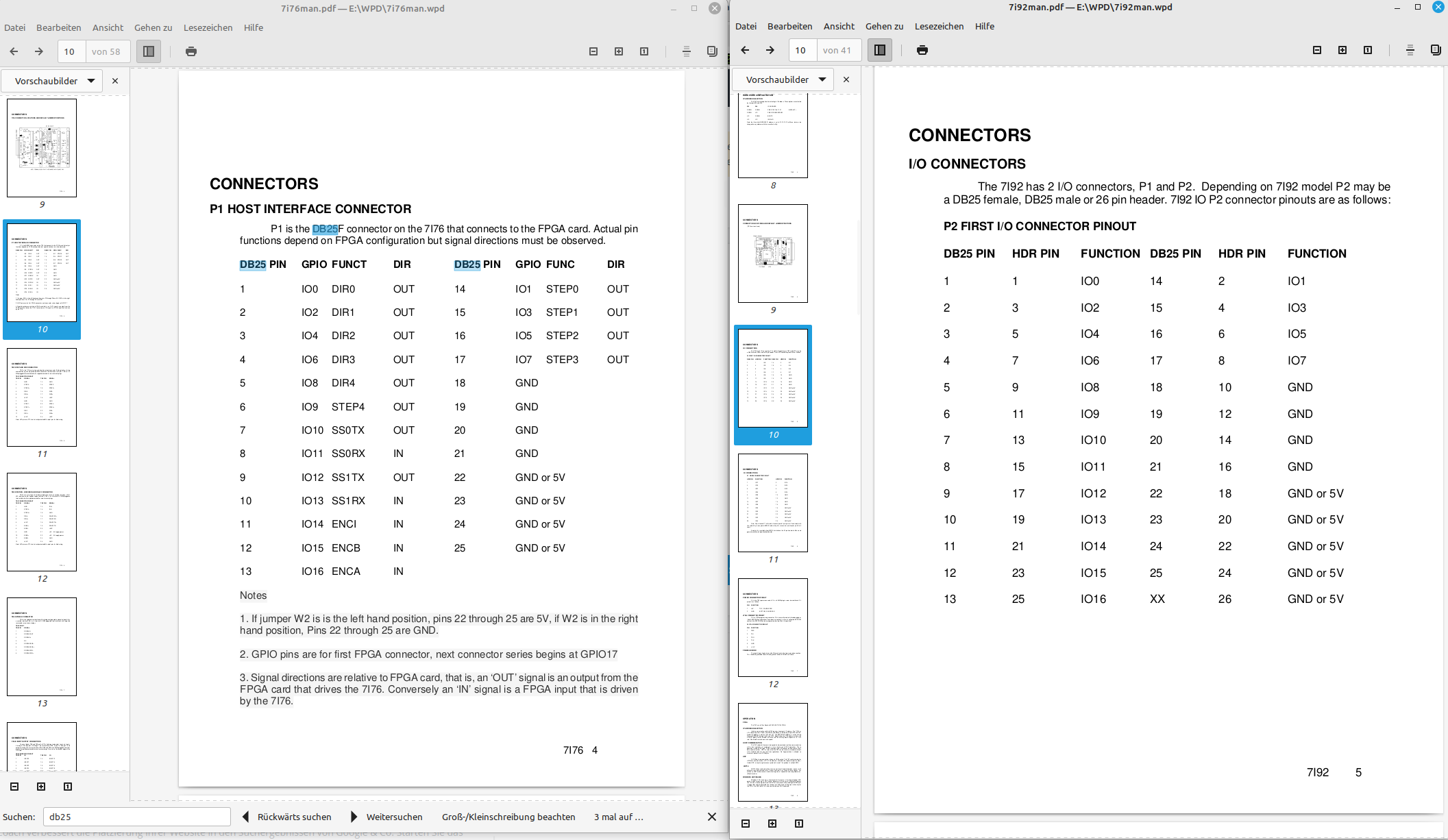
Task: Close the 7i92man sidebar panel
Action: tap(846, 79)
